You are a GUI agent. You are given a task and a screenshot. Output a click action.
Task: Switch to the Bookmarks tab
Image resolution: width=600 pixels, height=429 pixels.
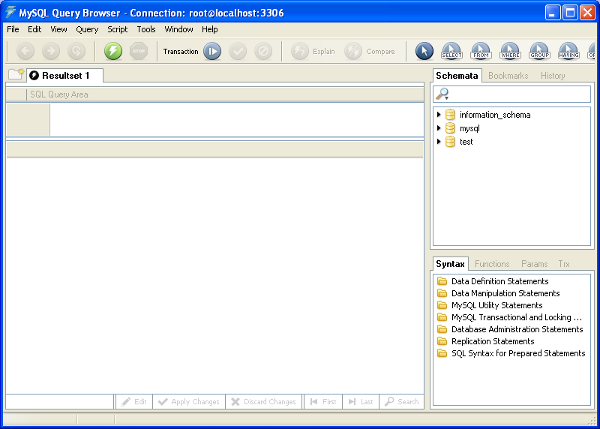pos(508,76)
